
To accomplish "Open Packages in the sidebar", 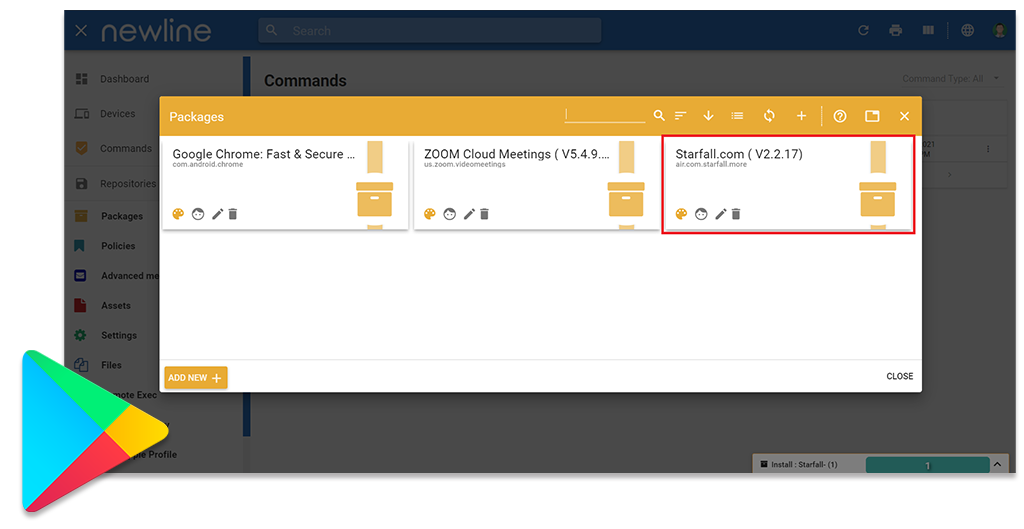I will click(121, 216).
